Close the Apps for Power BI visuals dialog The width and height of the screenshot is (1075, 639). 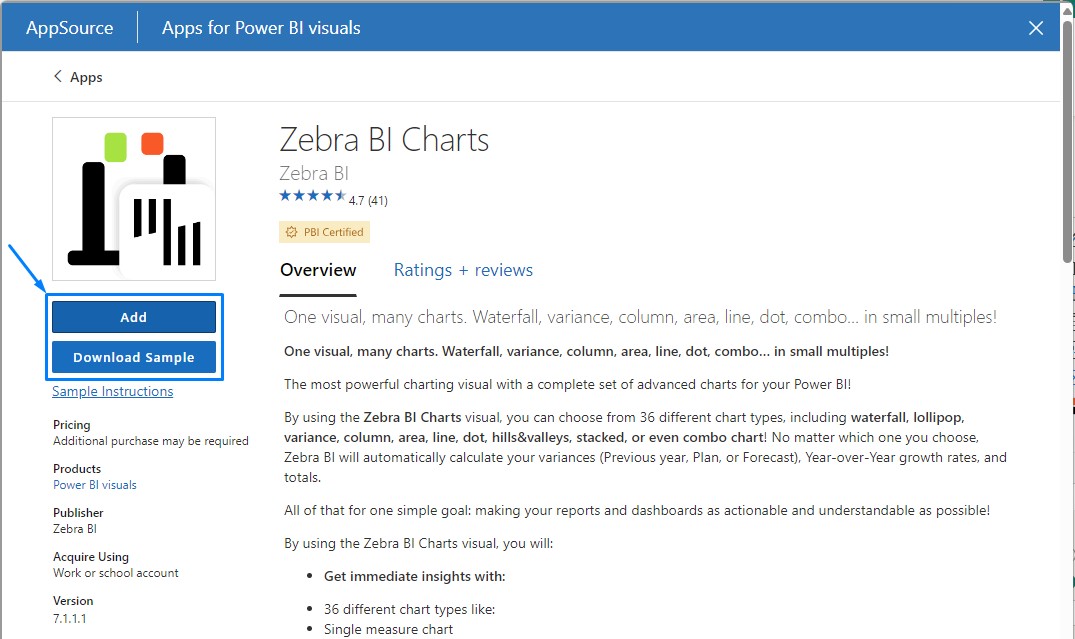pos(1035,28)
